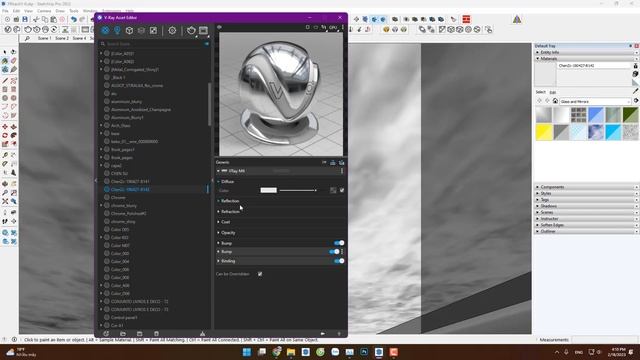Select the Chrome material in list
This screenshot has width=640, height=360.
[118, 198]
